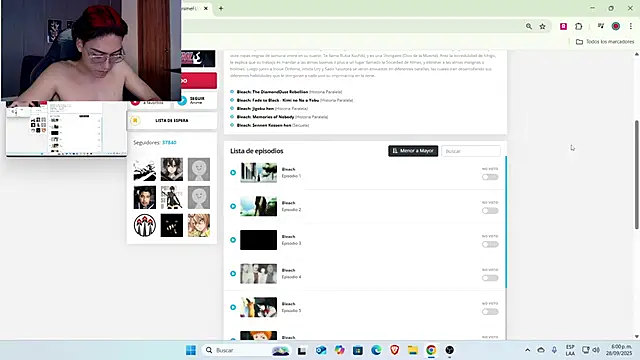Play Bleach Episodio 1 circle icon

233,173
